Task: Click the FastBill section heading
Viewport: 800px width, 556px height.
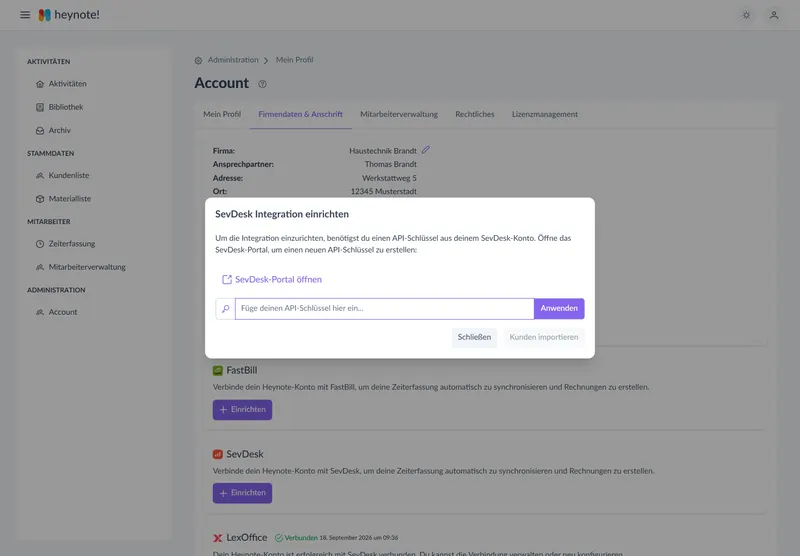Action: 242,370
